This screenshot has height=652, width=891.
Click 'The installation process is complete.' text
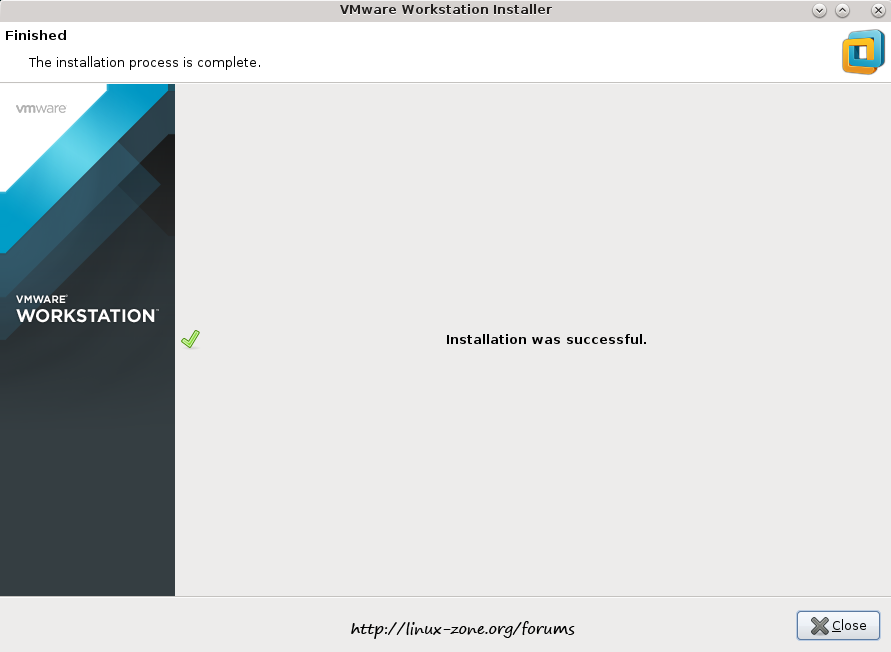tap(144, 63)
